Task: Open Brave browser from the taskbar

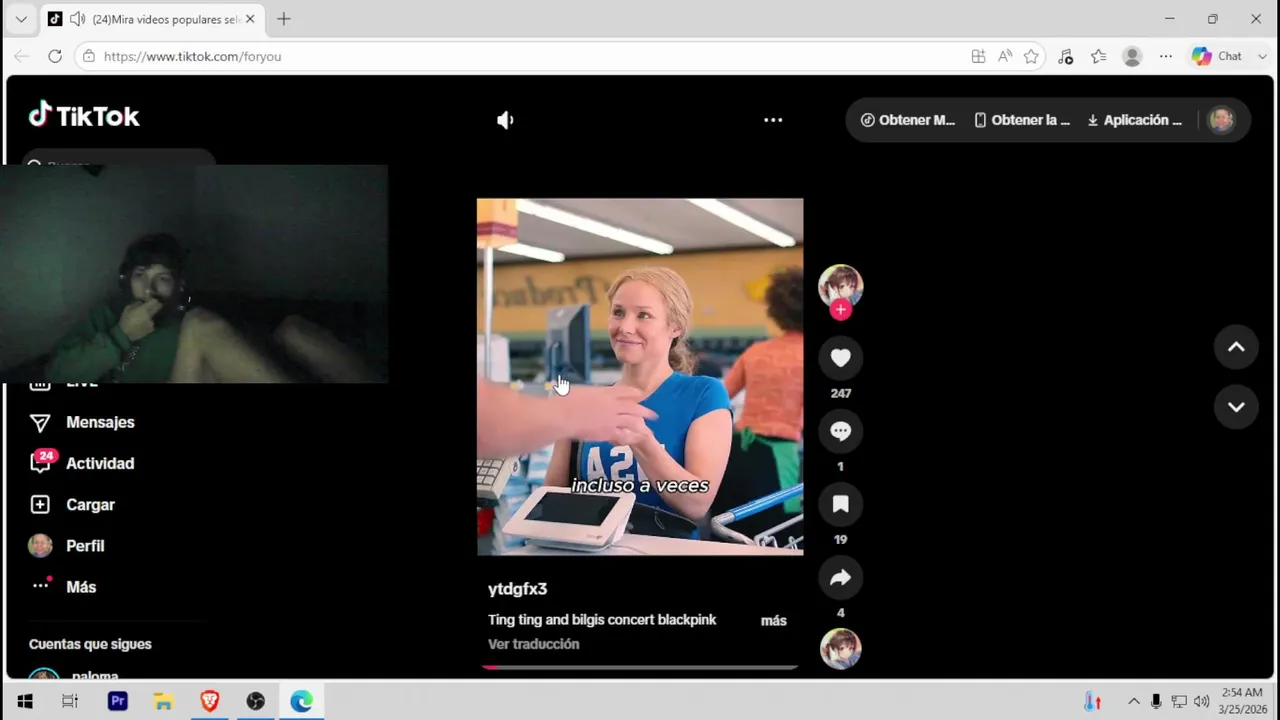Action: 209,702
